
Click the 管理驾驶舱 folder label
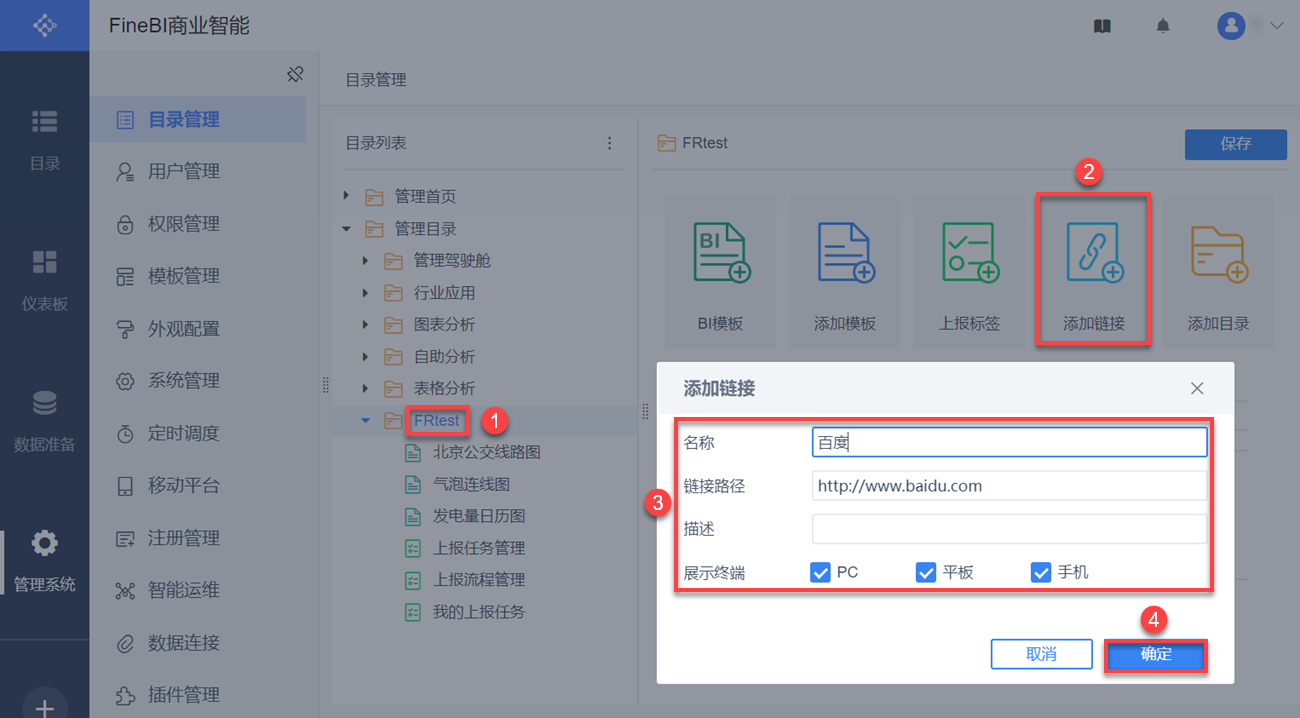click(x=452, y=261)
